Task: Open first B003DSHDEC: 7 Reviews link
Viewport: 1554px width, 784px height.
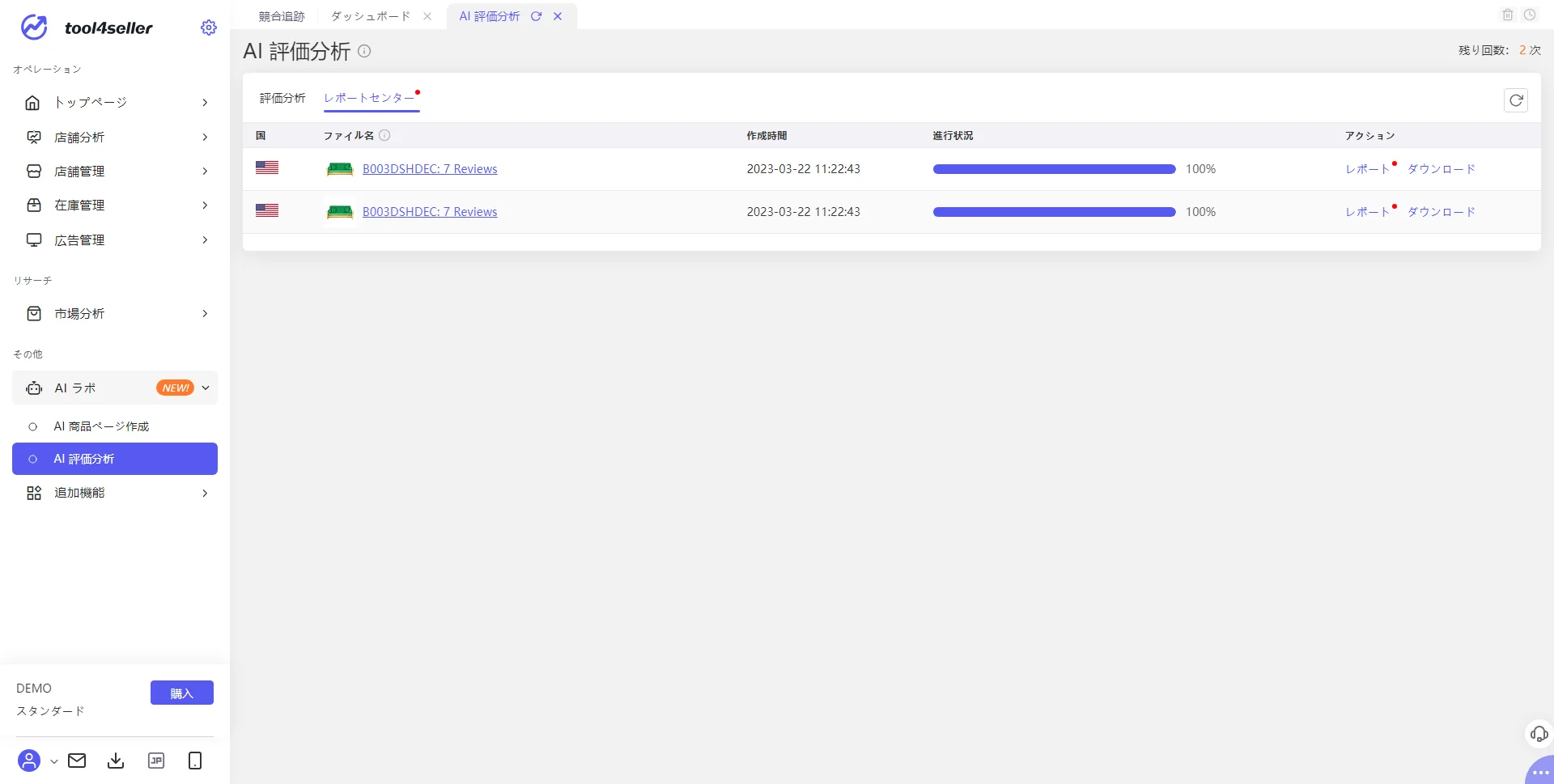Action: pos(430,169)
